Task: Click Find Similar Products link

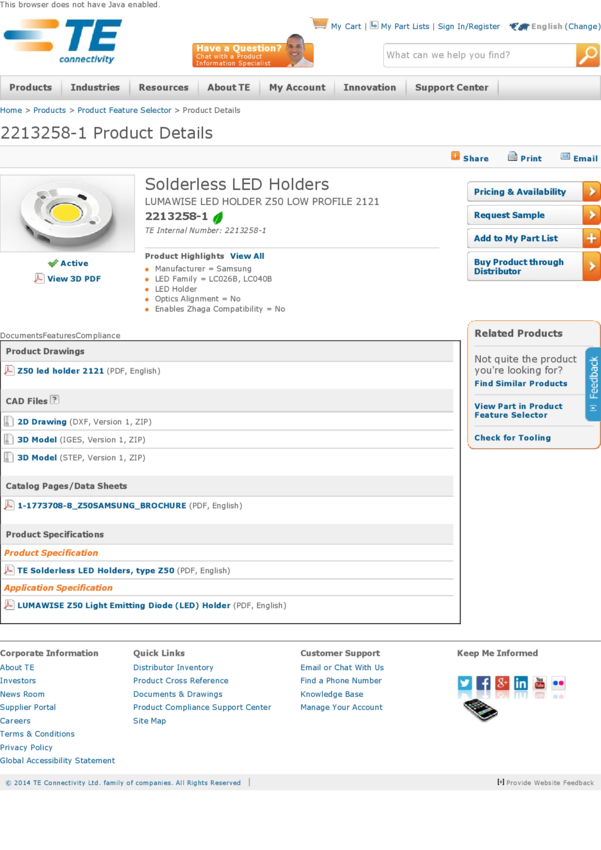Action: pos(521,383)
